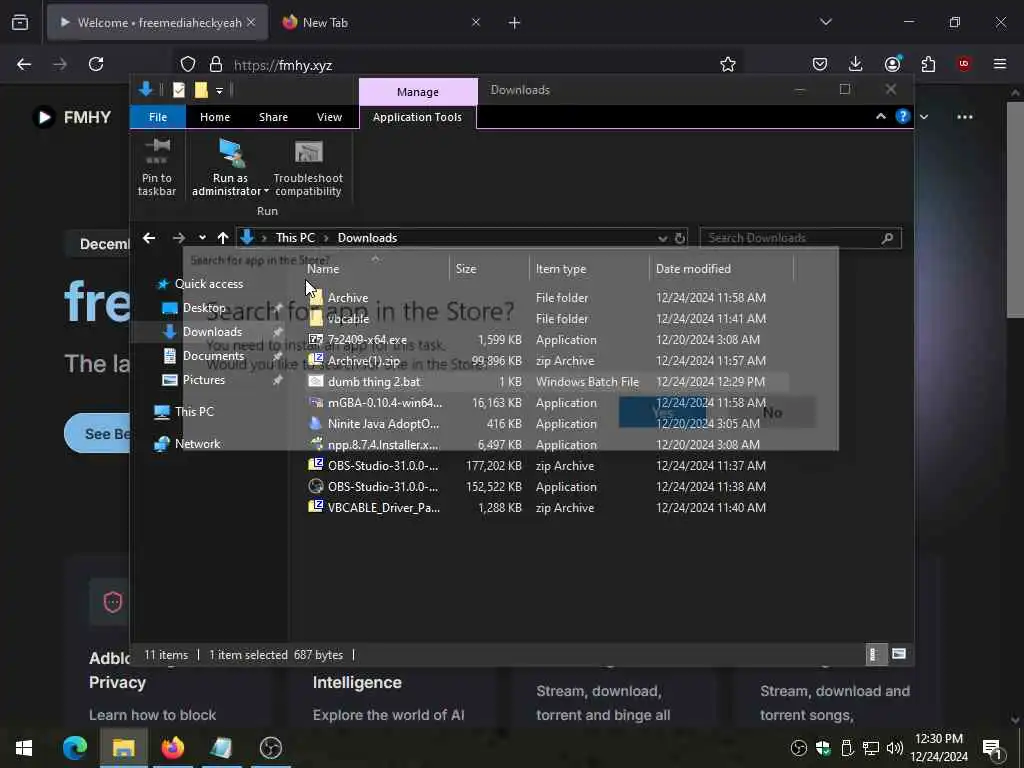Screen dimensions: 1024x768
Task: Open Firefox application menu
Action: (x=1000, y=64)
